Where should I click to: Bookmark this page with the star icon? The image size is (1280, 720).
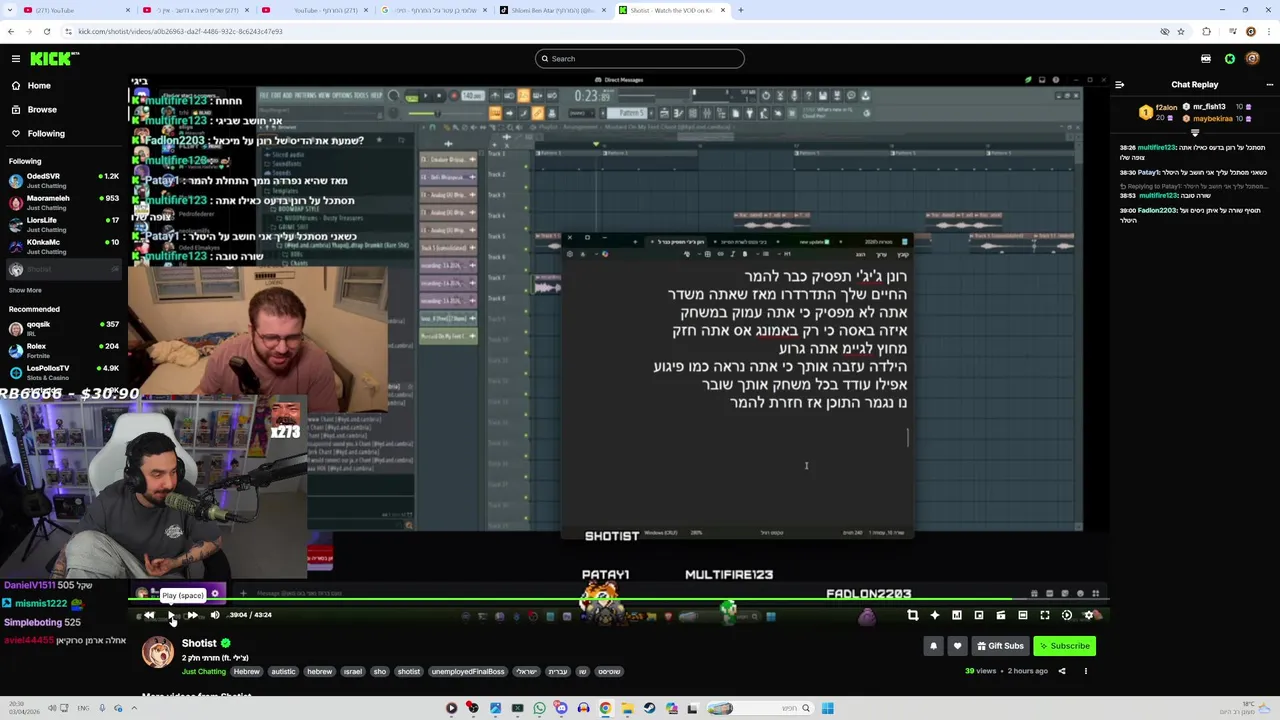(1181, 31)
